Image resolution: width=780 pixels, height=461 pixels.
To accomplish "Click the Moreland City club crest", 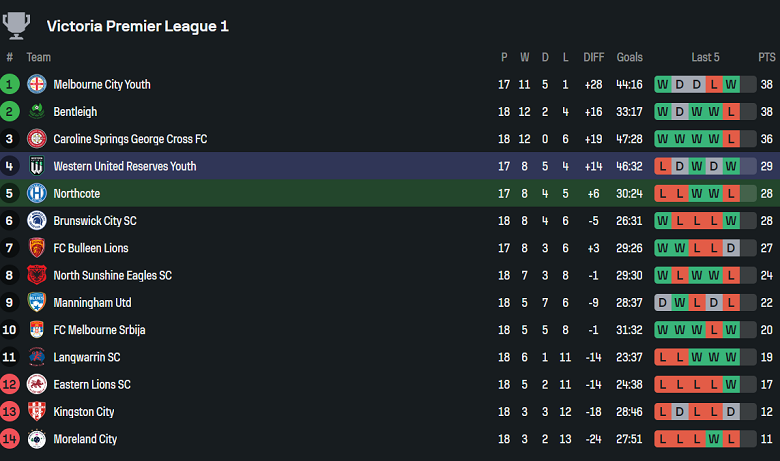I will [x=37, y=439].
